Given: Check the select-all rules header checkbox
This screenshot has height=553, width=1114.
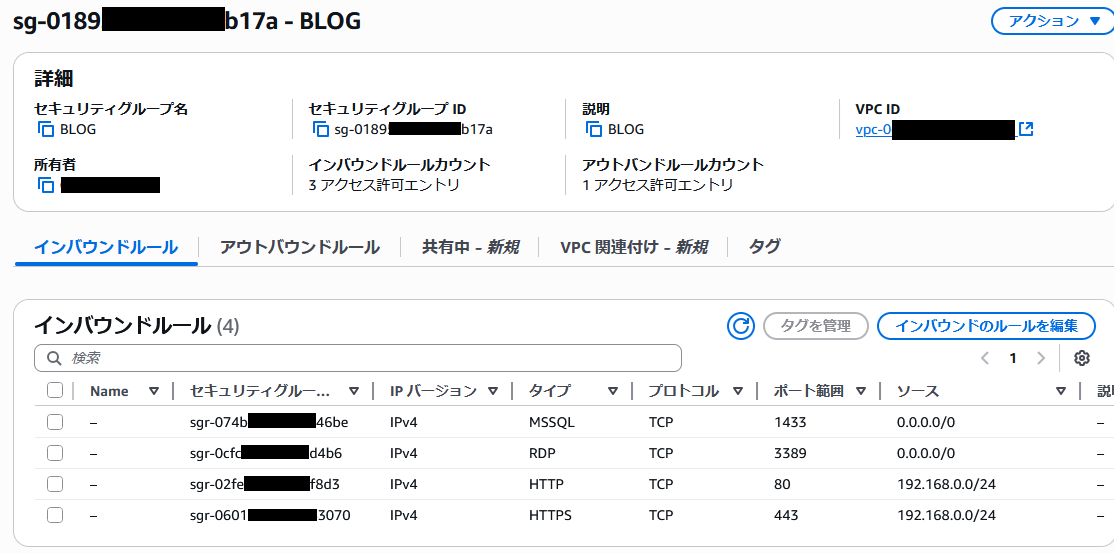Looking at the screenshot, I should [x=55, y=391].
